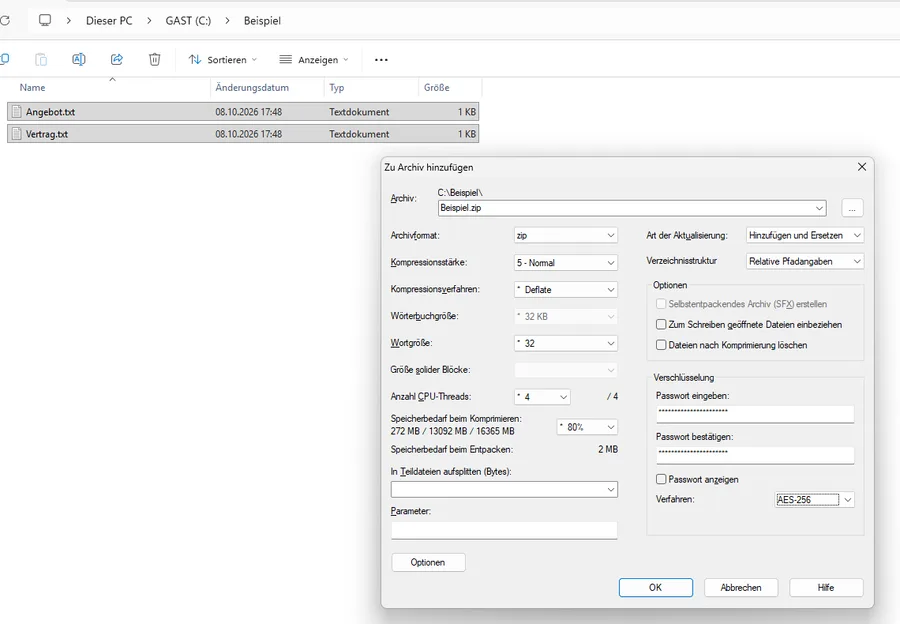This screenshot has width=900, height=624.
Task: Click the chevron between GAST (C:) and Beispiel
Action: 227,21
